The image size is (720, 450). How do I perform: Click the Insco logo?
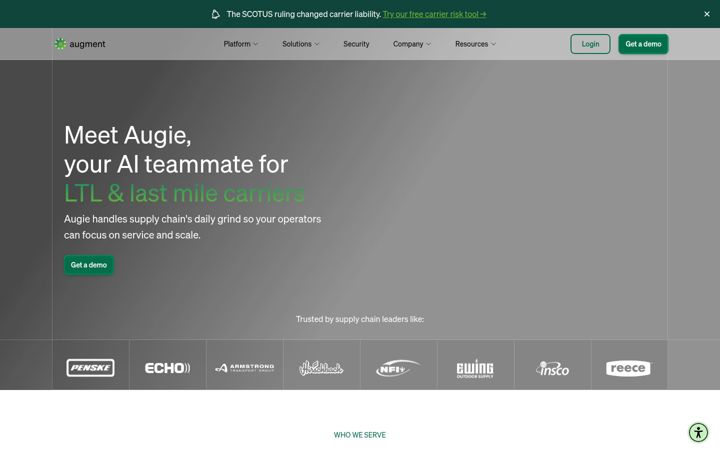tap(552, 368)
